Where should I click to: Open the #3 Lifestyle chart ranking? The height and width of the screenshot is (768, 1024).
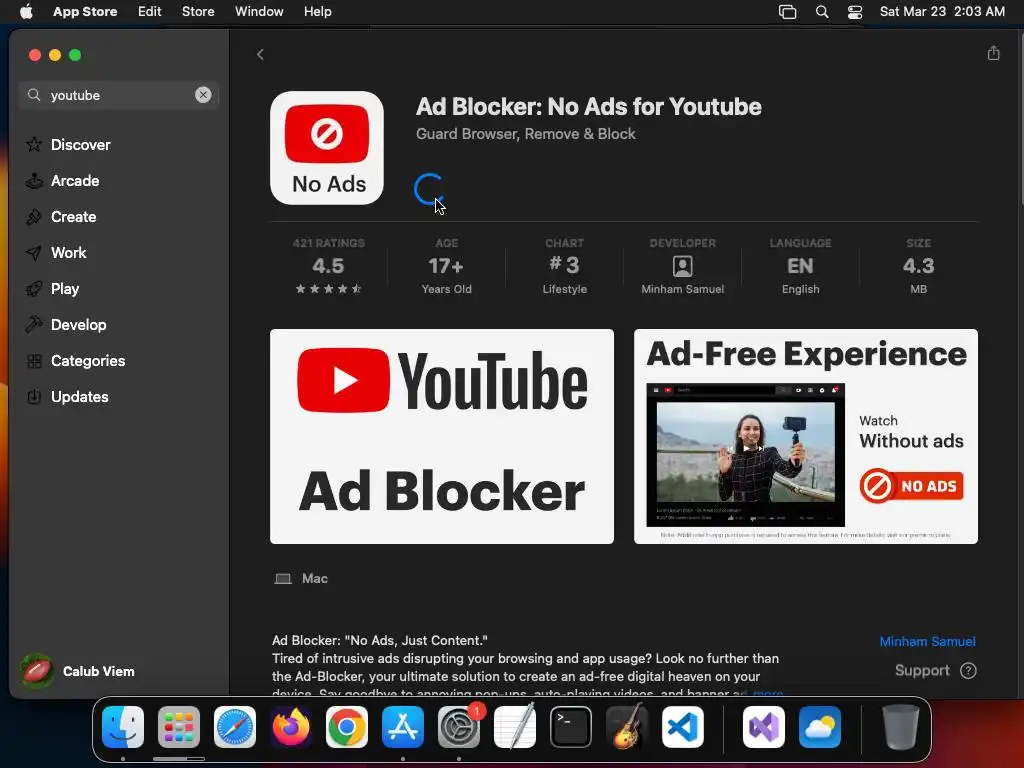[565, 266]
